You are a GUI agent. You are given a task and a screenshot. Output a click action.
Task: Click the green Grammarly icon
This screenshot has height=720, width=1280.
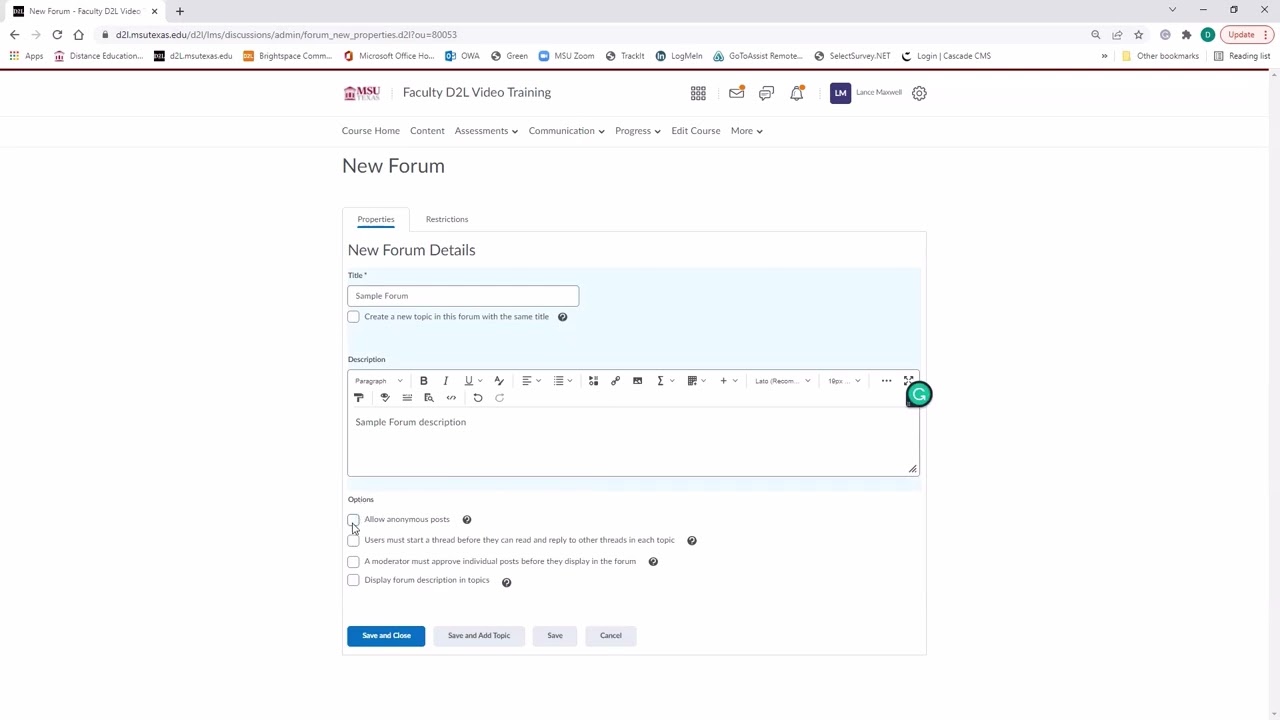point(919,395)
